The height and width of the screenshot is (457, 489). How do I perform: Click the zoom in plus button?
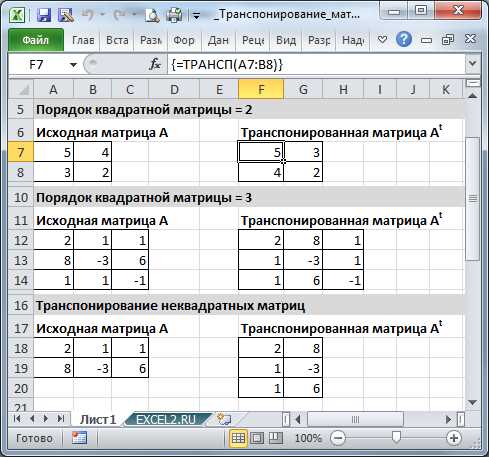coord(454,438)
